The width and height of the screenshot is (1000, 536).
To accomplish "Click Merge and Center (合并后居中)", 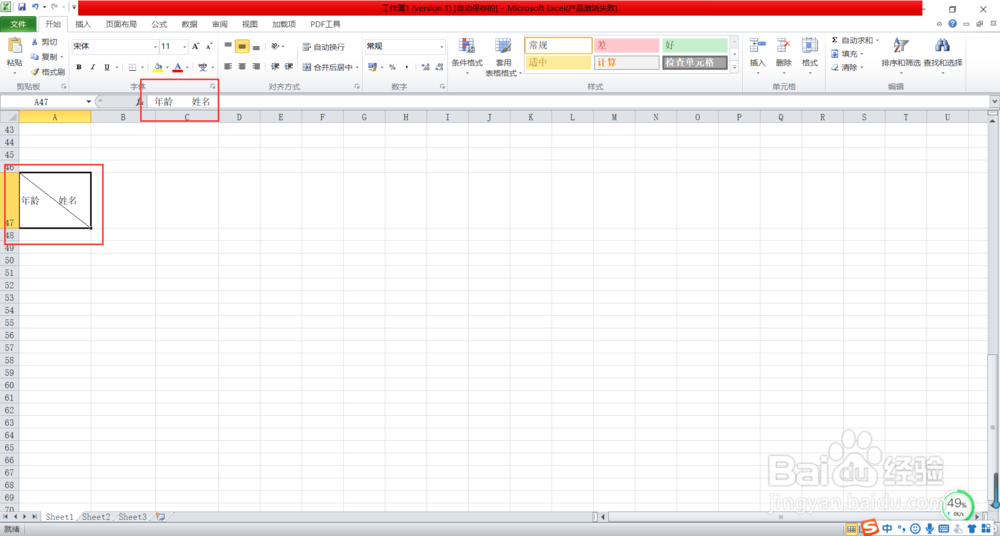I will [x=328, y=66].
